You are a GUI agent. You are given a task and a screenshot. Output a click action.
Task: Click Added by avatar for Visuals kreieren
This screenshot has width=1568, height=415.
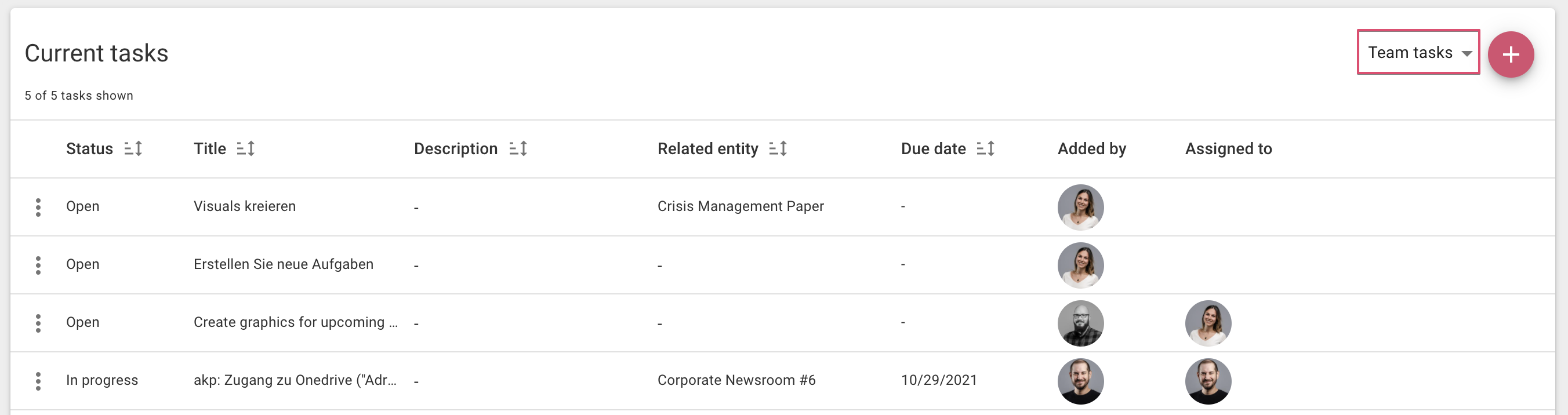point(1080,207)
